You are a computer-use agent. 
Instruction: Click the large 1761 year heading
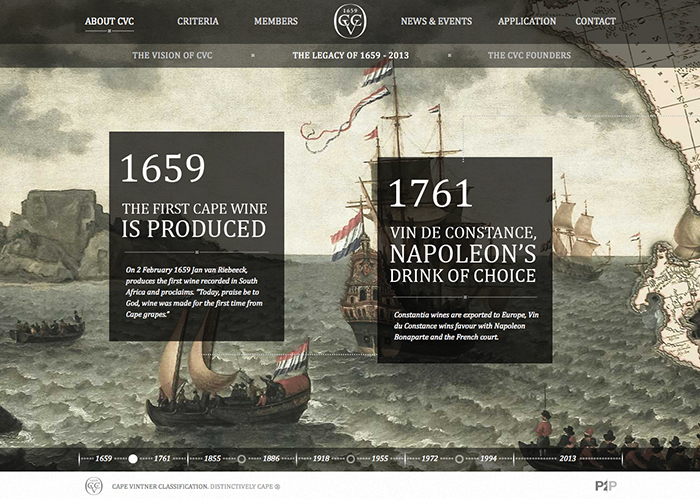click(431, 193)
